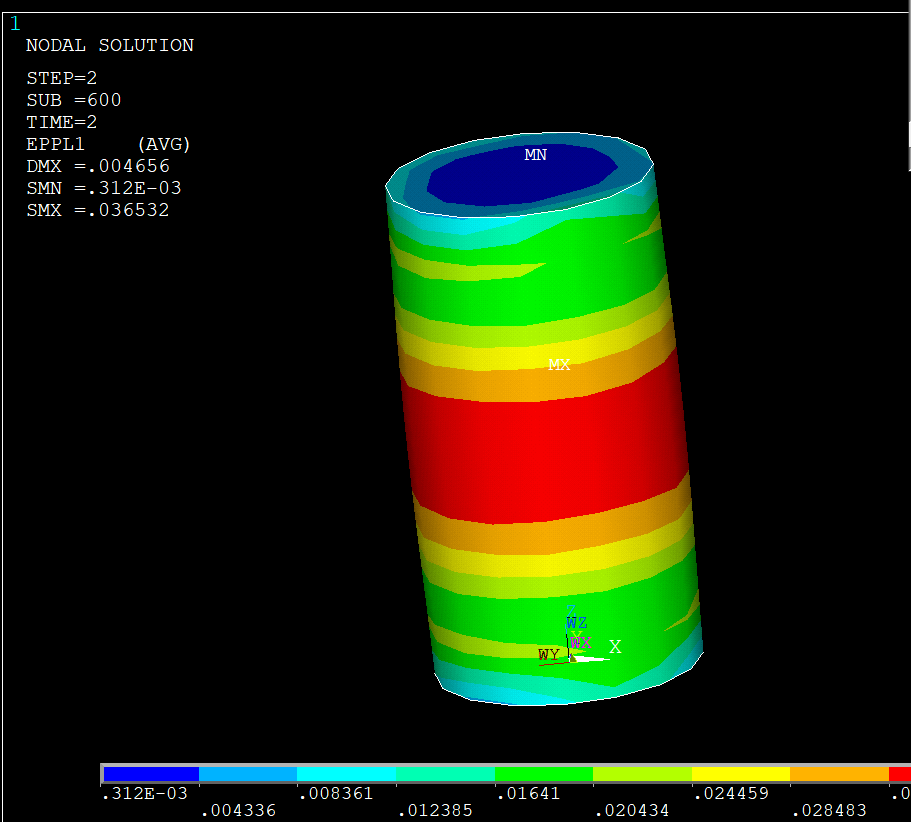The width and height of the screenshot is (911, 822).
Task: Select the yellow legend color band
Action: [x=741, y=774]
